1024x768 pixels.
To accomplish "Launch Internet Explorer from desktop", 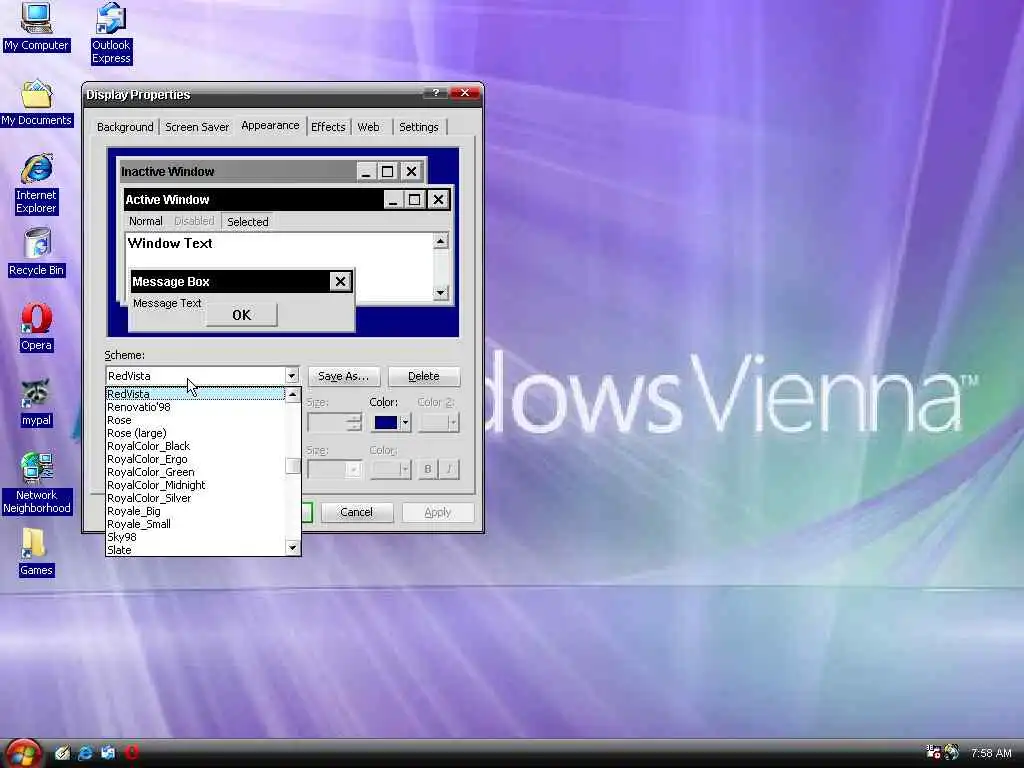I will (x=37, y=184).
